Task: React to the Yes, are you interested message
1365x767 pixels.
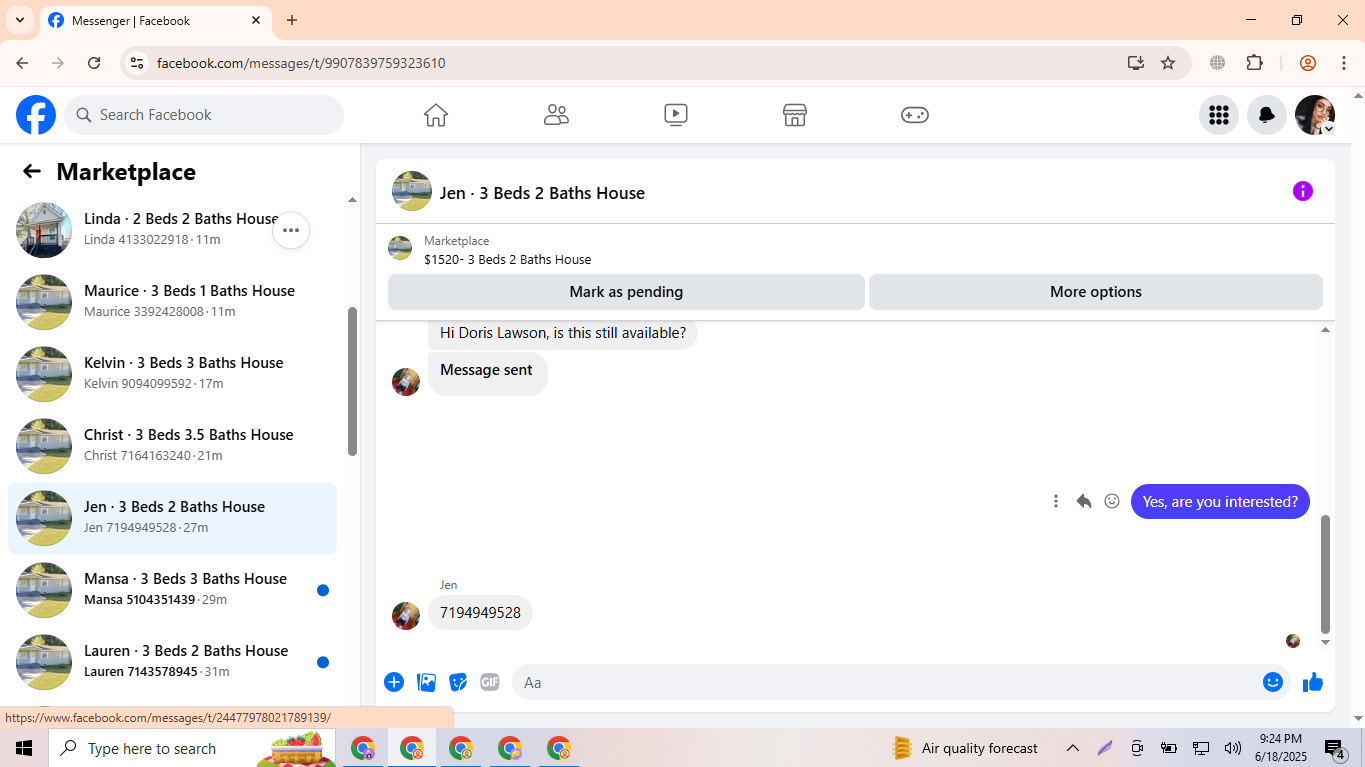Action: 1112,501
